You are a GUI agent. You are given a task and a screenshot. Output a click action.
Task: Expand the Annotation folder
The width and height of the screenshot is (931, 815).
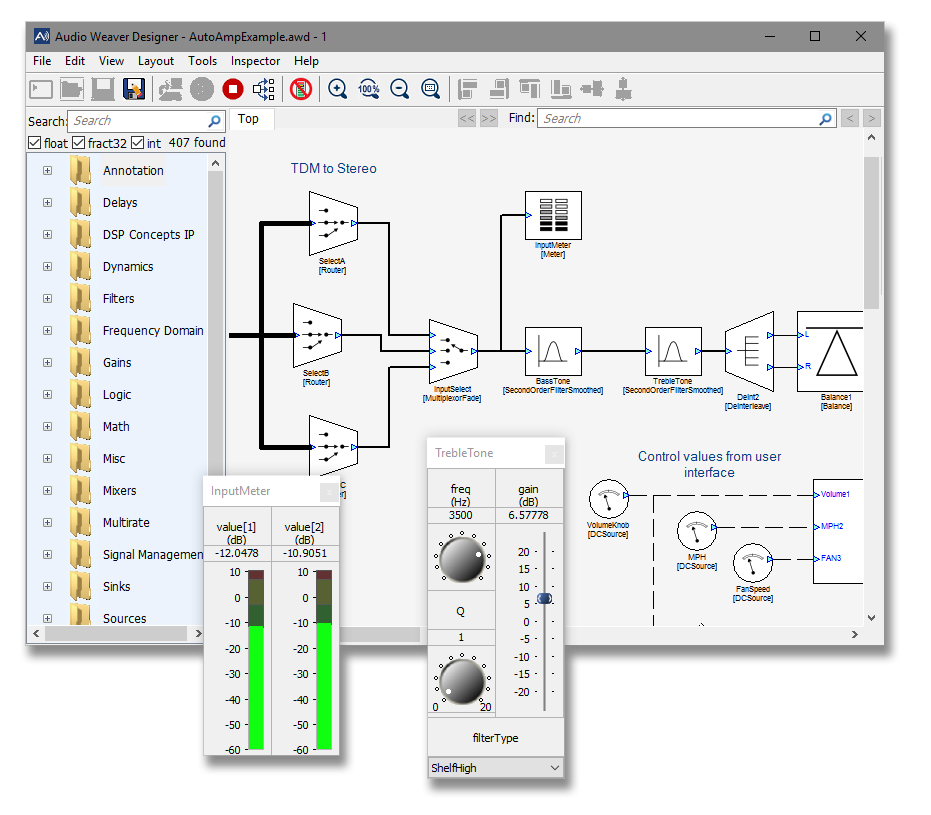48,170
